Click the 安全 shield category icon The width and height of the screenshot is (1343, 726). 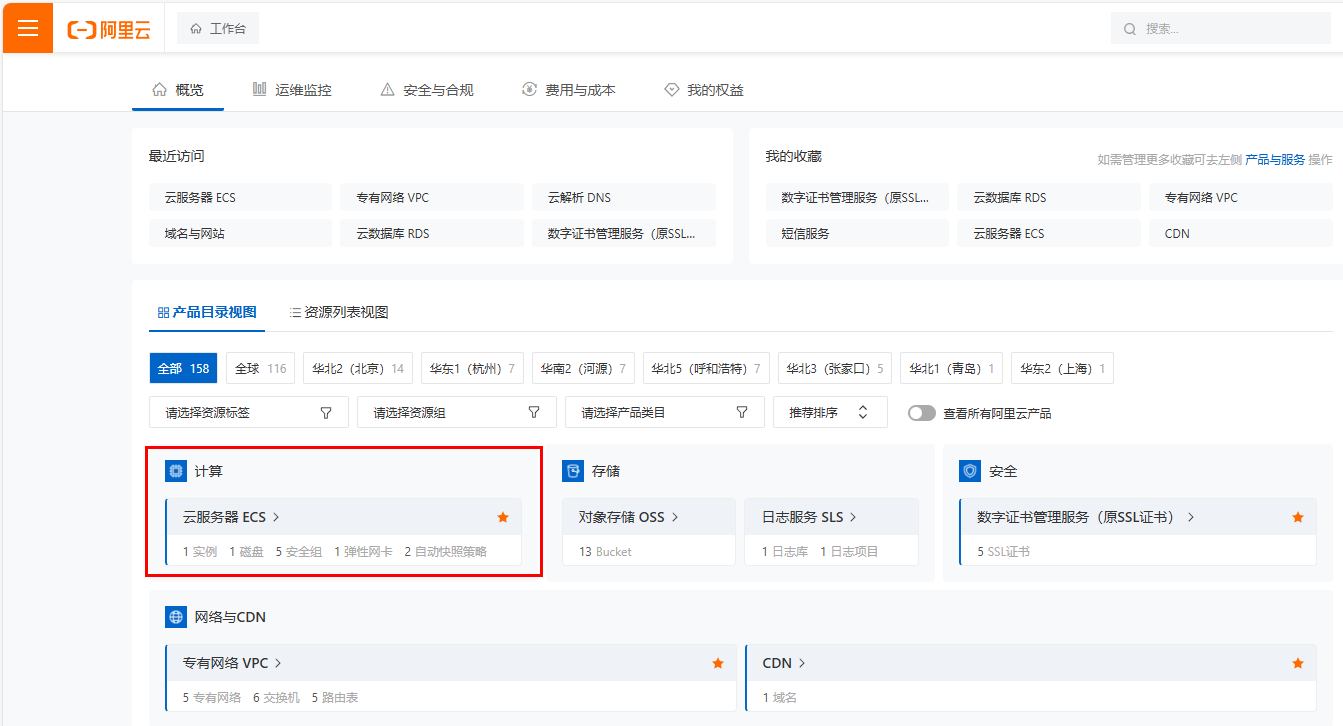[970, 471]
